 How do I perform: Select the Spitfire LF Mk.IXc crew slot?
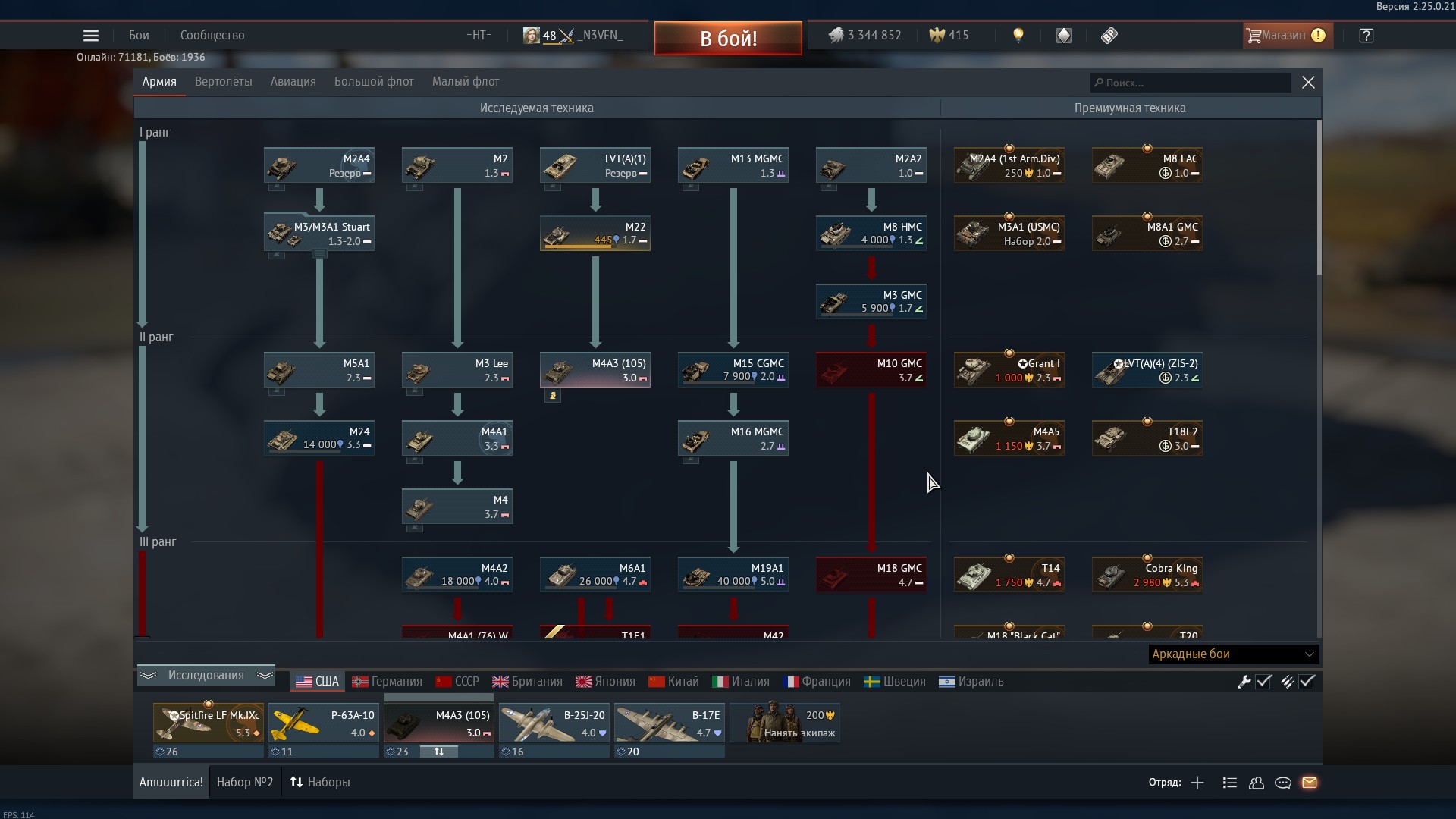pyautogui.click(x=209, y=723)
